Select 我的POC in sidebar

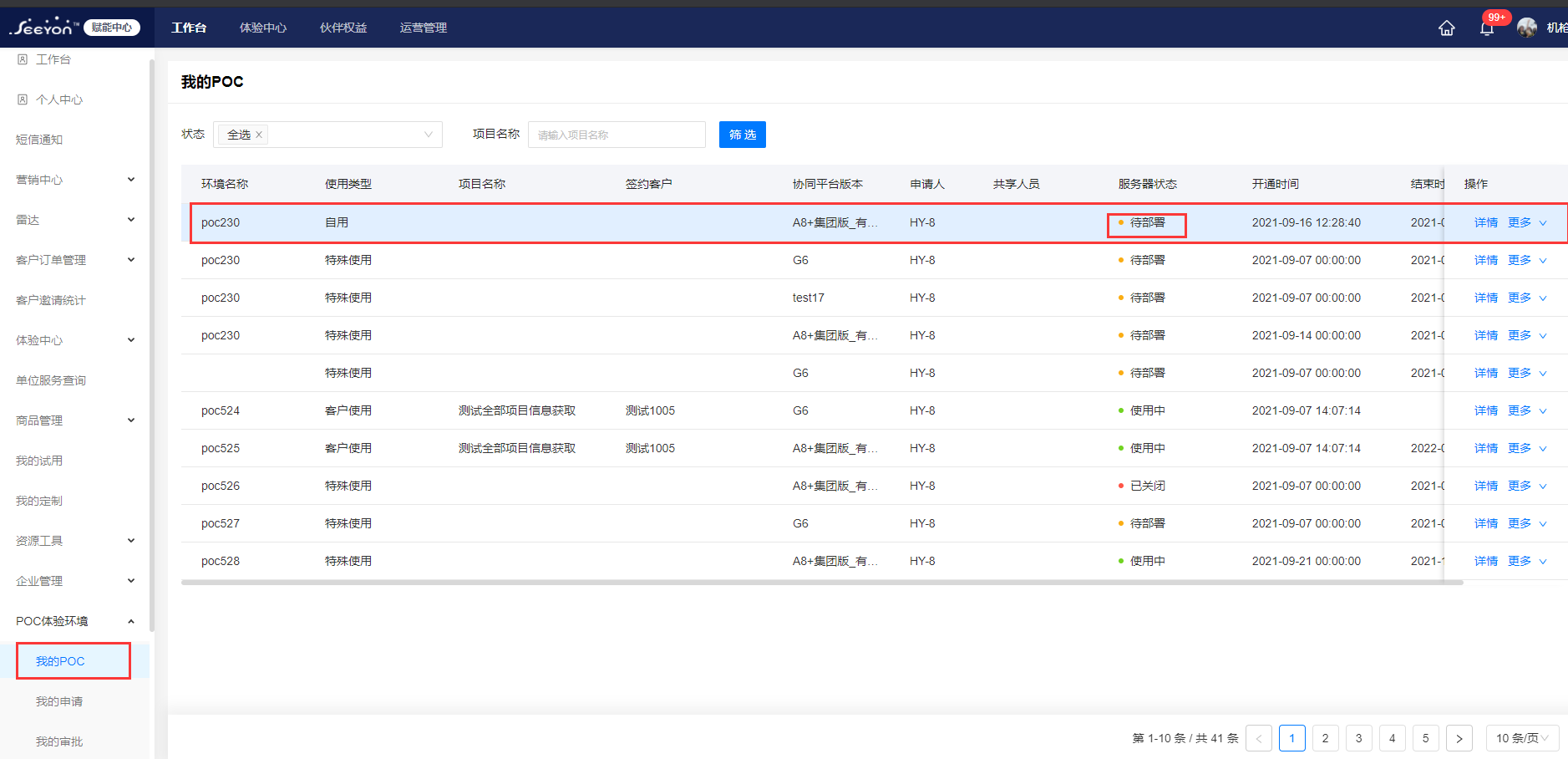click(x=60, y=661)
